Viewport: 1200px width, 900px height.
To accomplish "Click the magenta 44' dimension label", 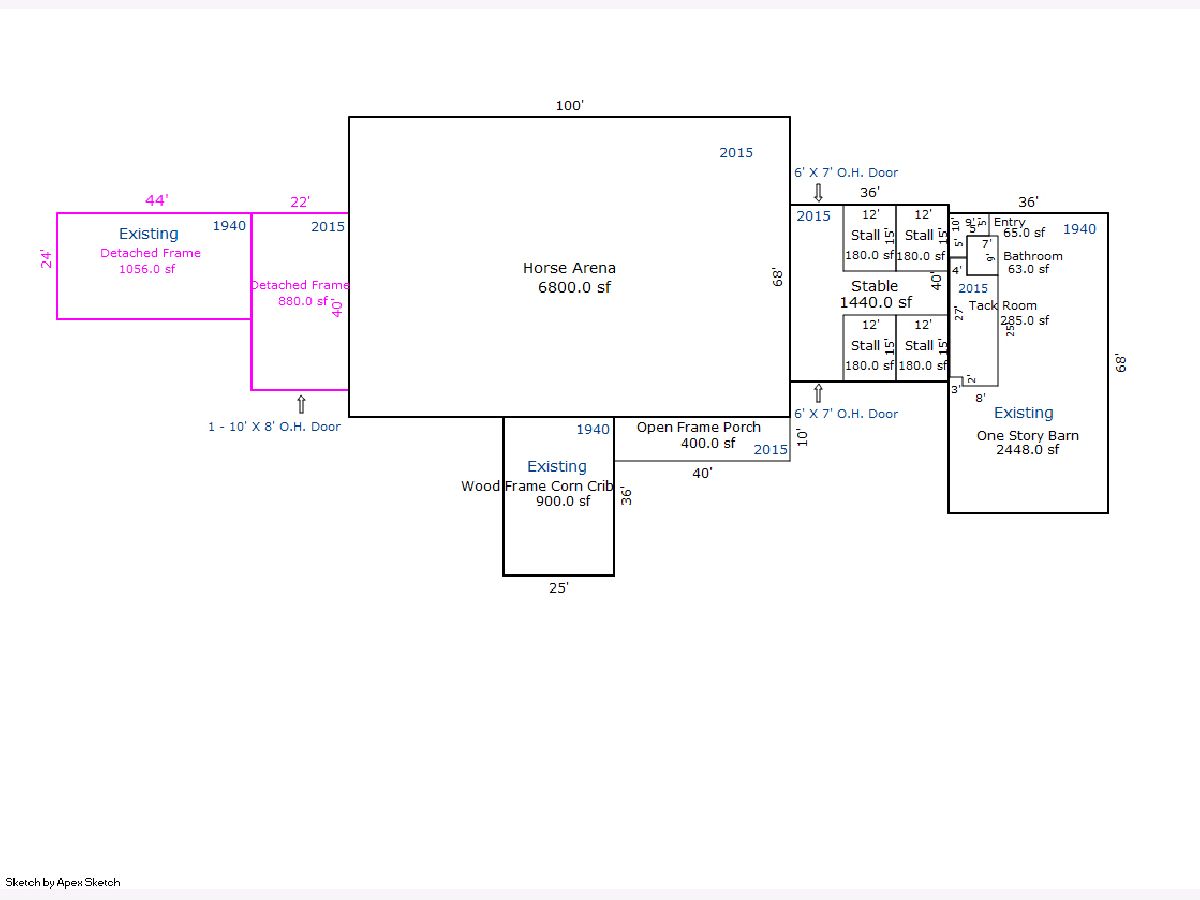I will (x=155, y=201).
